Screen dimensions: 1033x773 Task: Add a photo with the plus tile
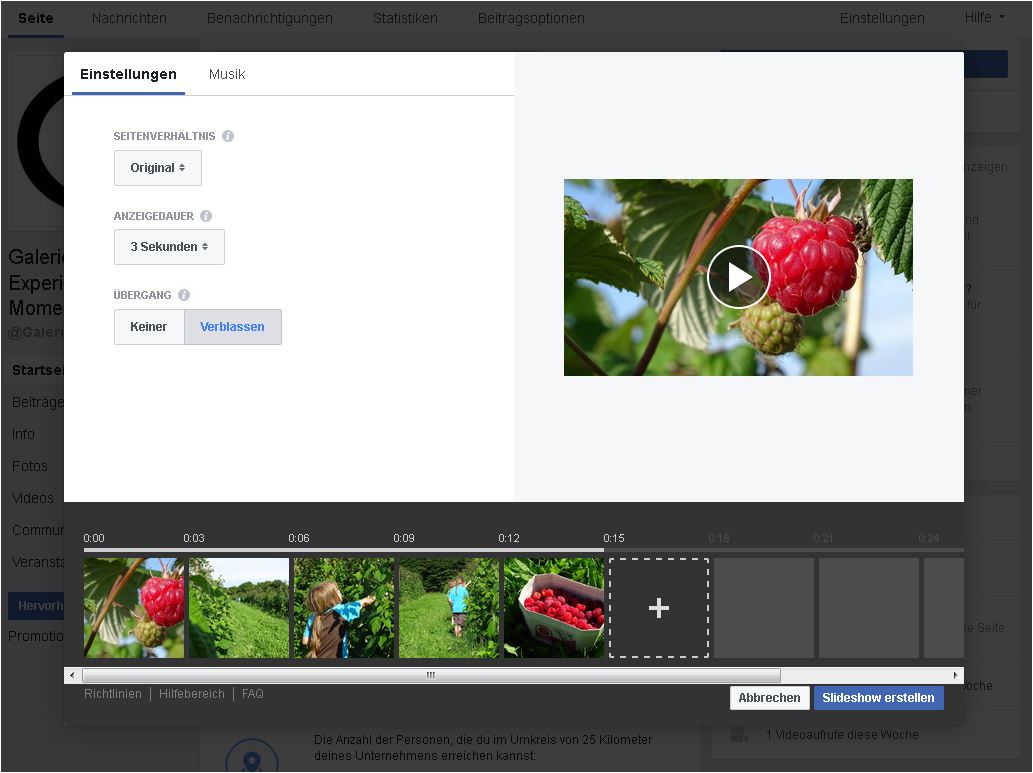(658, 608)
